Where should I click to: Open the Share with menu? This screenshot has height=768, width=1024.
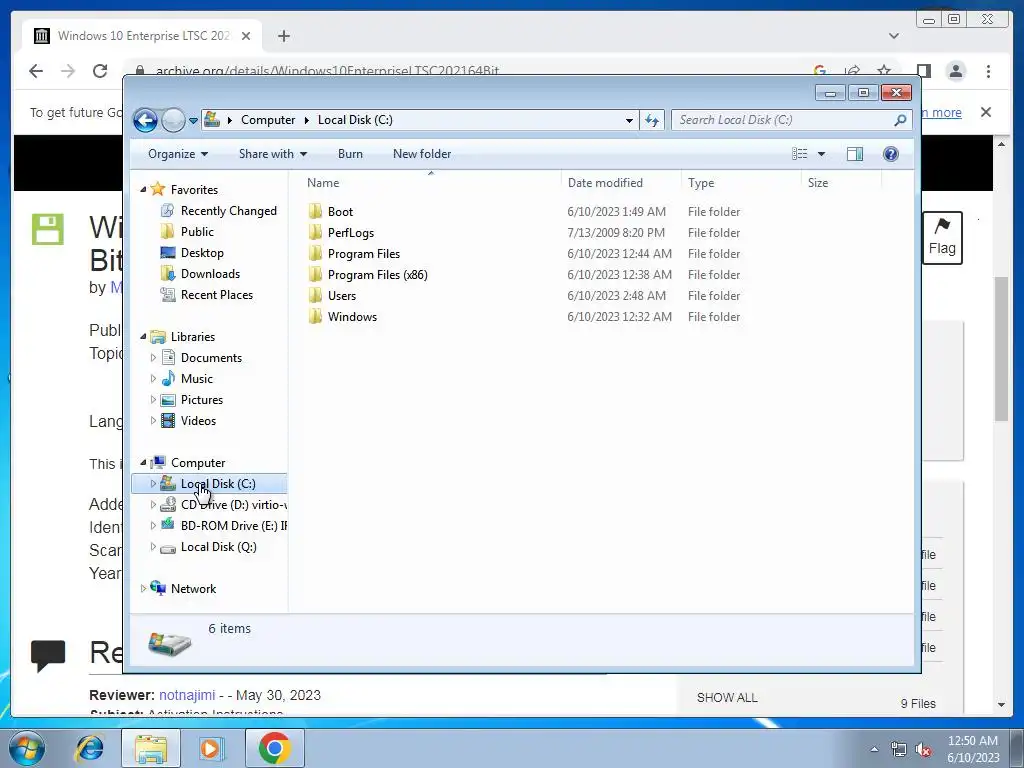pos(273,154)
